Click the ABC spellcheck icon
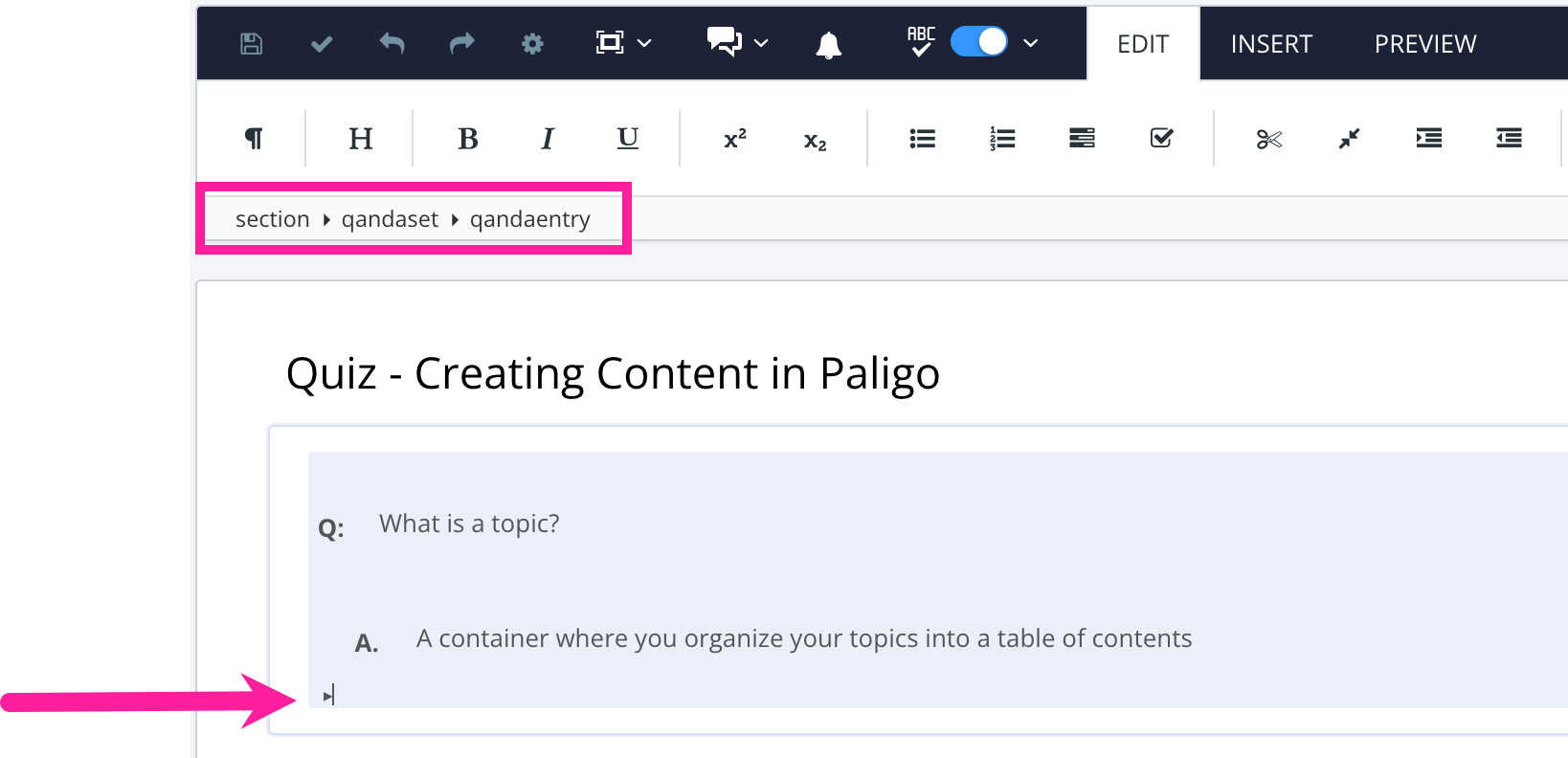Viewport: 1568px width, 758px height. pos(921,41)
